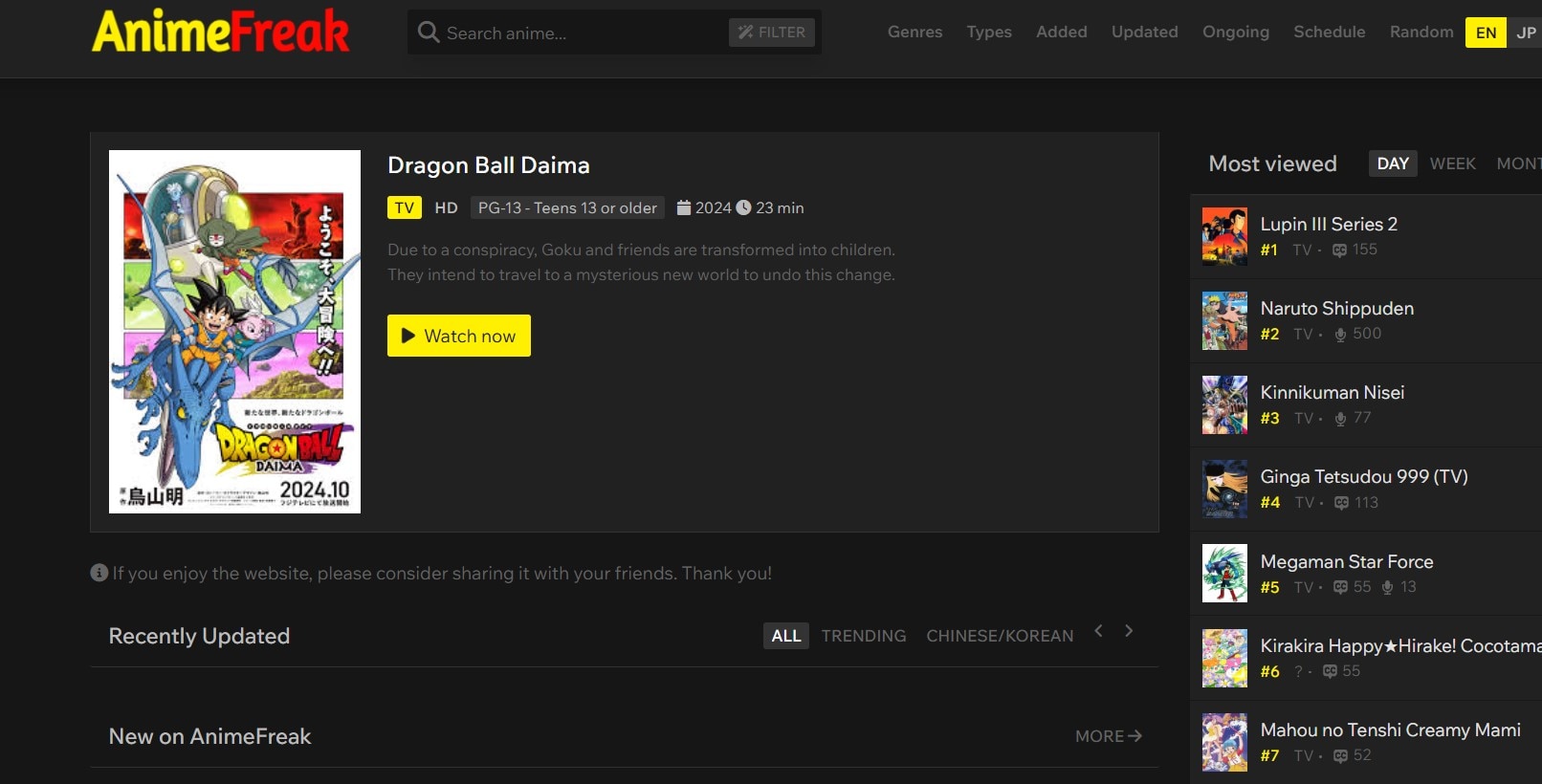This screenshot has height=784, width=1542.
Task: Click the Dragon Ball Daima poster
Action: [234, 332]
